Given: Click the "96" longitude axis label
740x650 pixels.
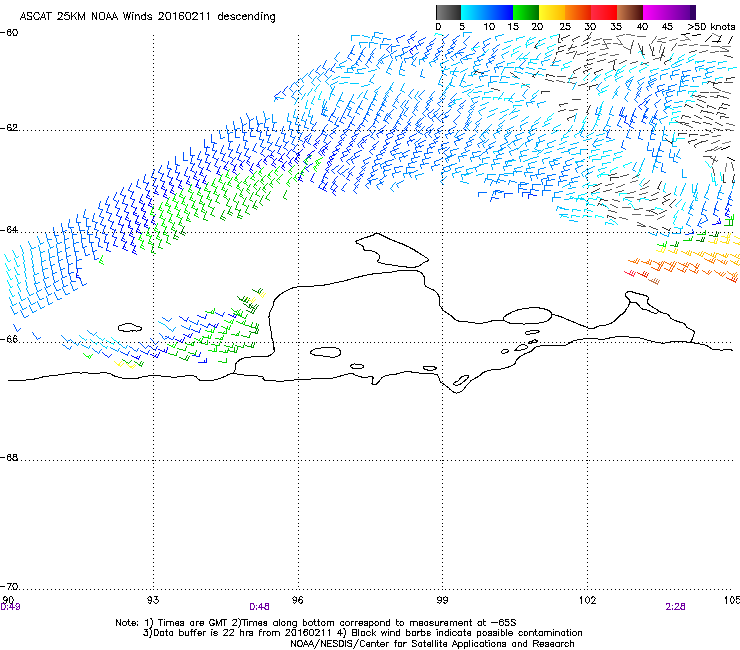Looking at the screenshot, I should [x=298, y=600].
